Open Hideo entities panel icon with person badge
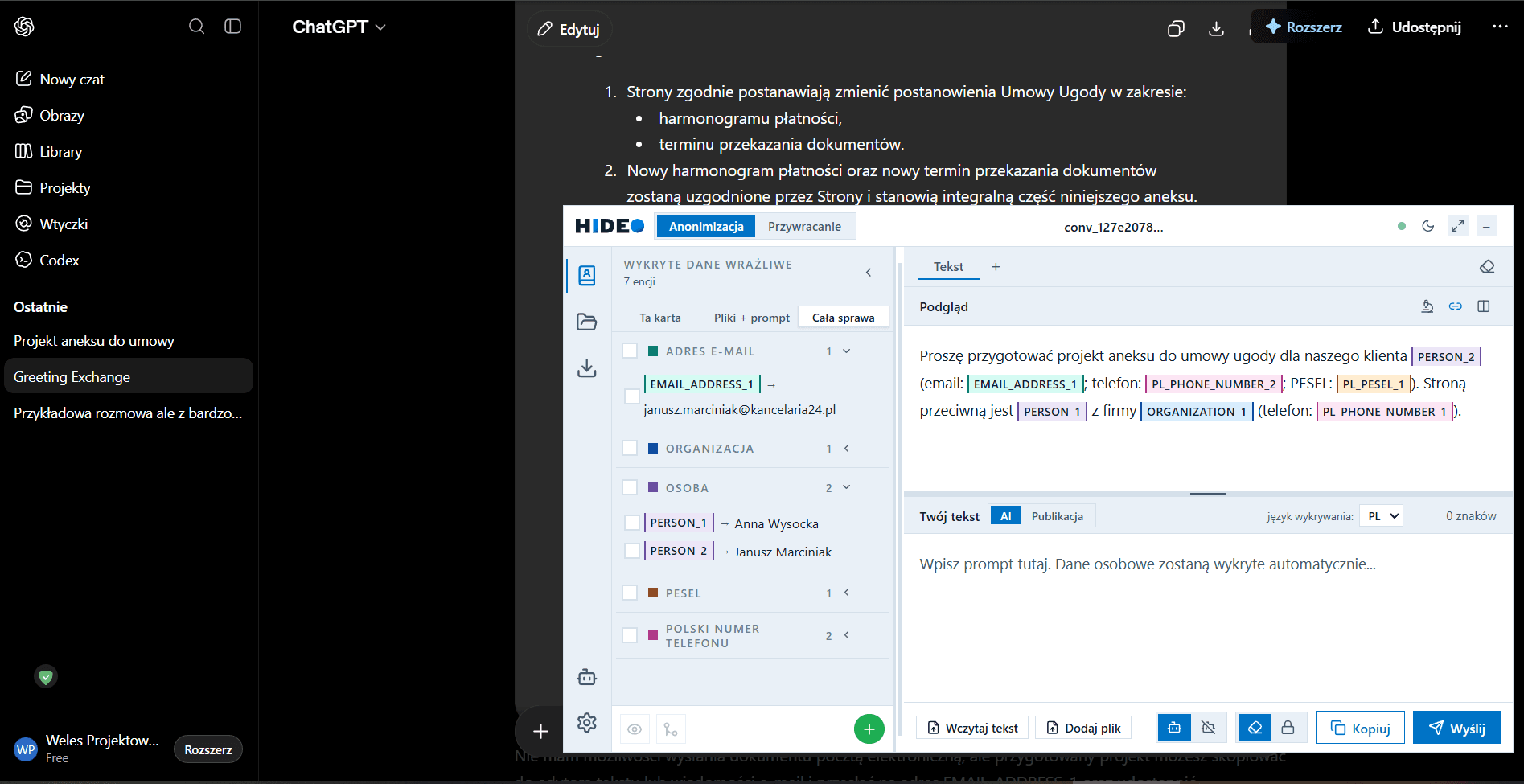Viewport: 1524px width, 784px height. tap(587, 276)
